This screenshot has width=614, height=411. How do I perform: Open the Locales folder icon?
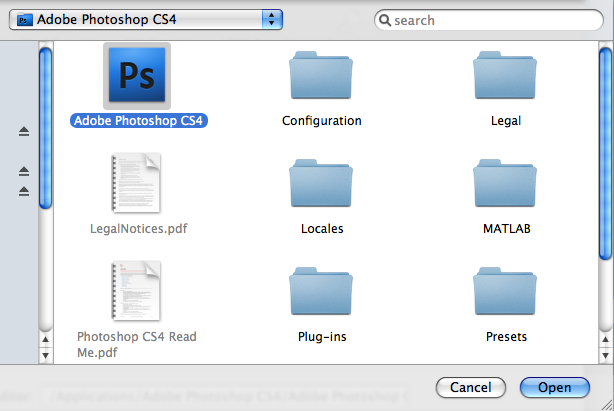[321, 183]
